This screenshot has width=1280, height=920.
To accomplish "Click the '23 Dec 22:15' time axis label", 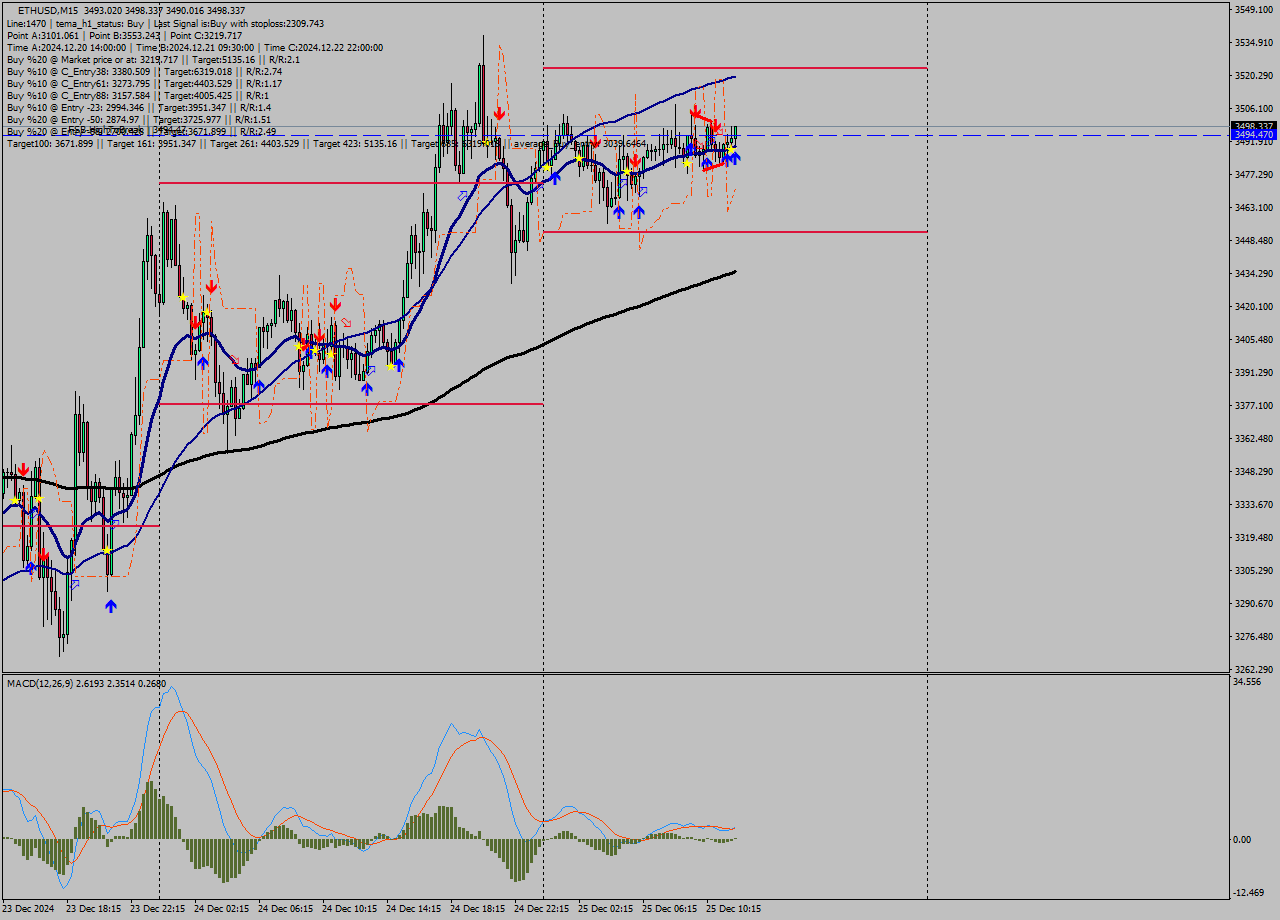I will [158, 910].
